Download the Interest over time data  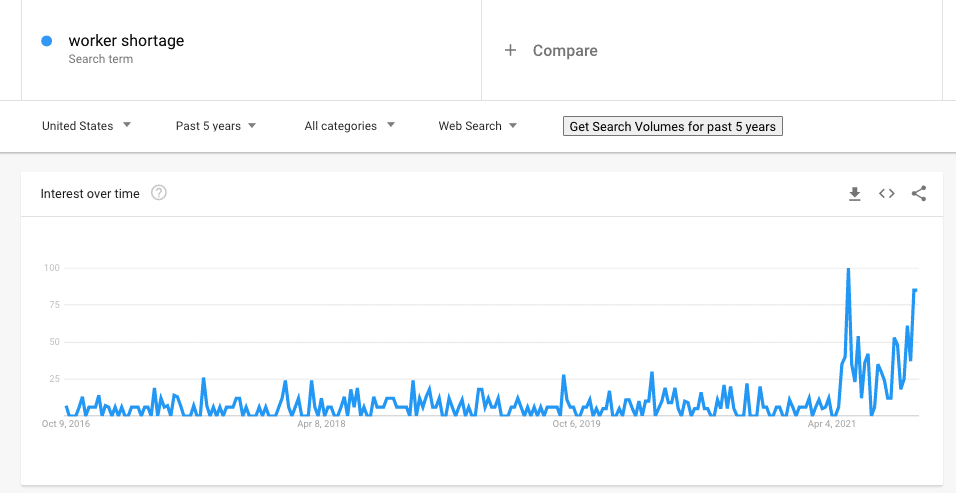[x=855, y=194]
